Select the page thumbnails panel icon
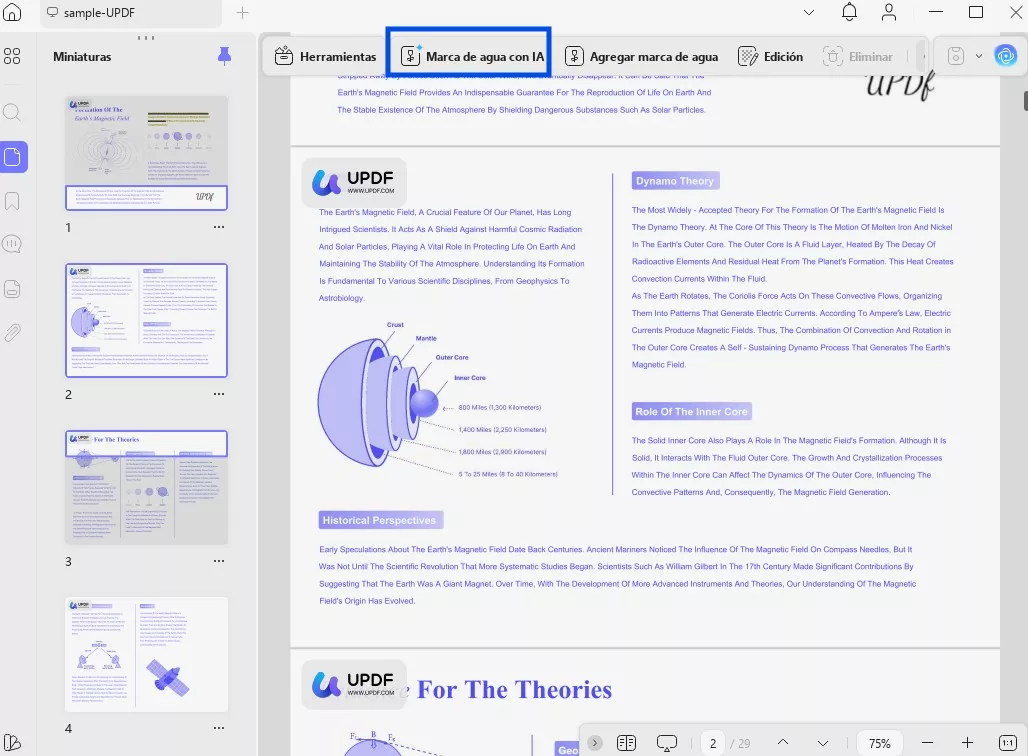The image size is (1028, 756). (13, 157)
